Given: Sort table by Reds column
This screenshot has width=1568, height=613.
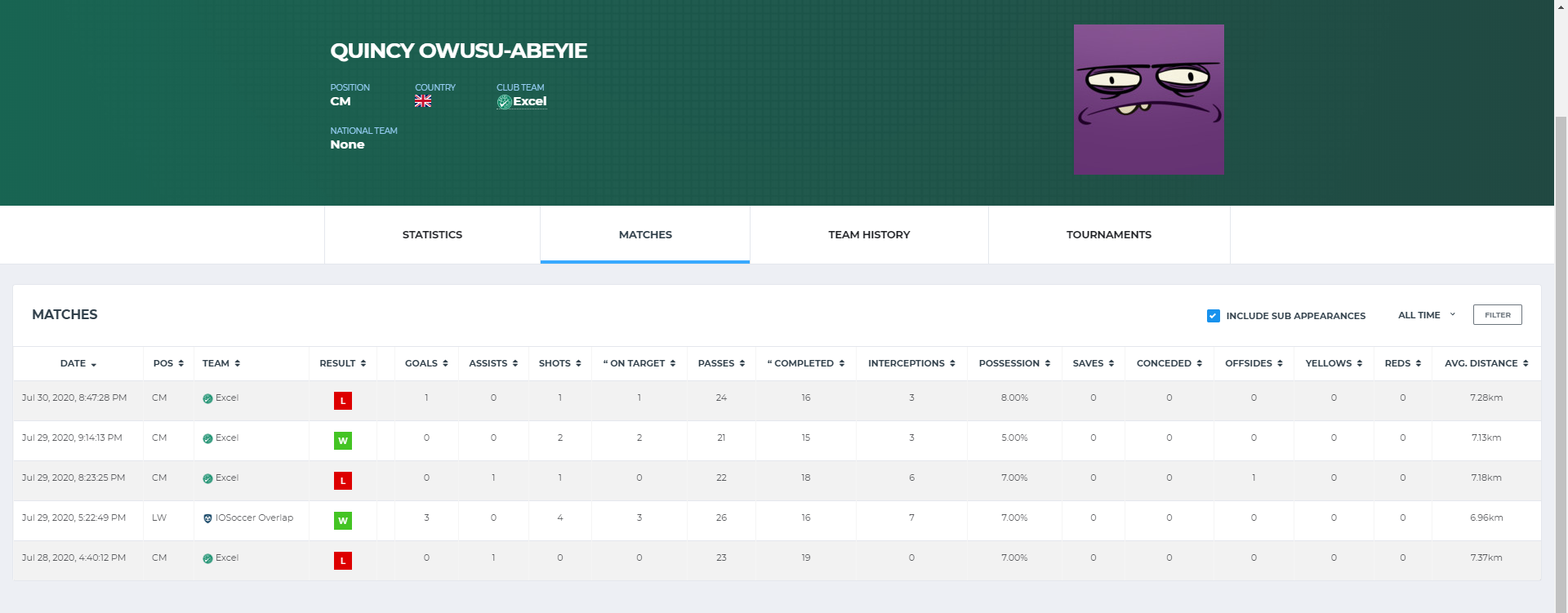Looking at the screenshot, I should pos(1403,363).
